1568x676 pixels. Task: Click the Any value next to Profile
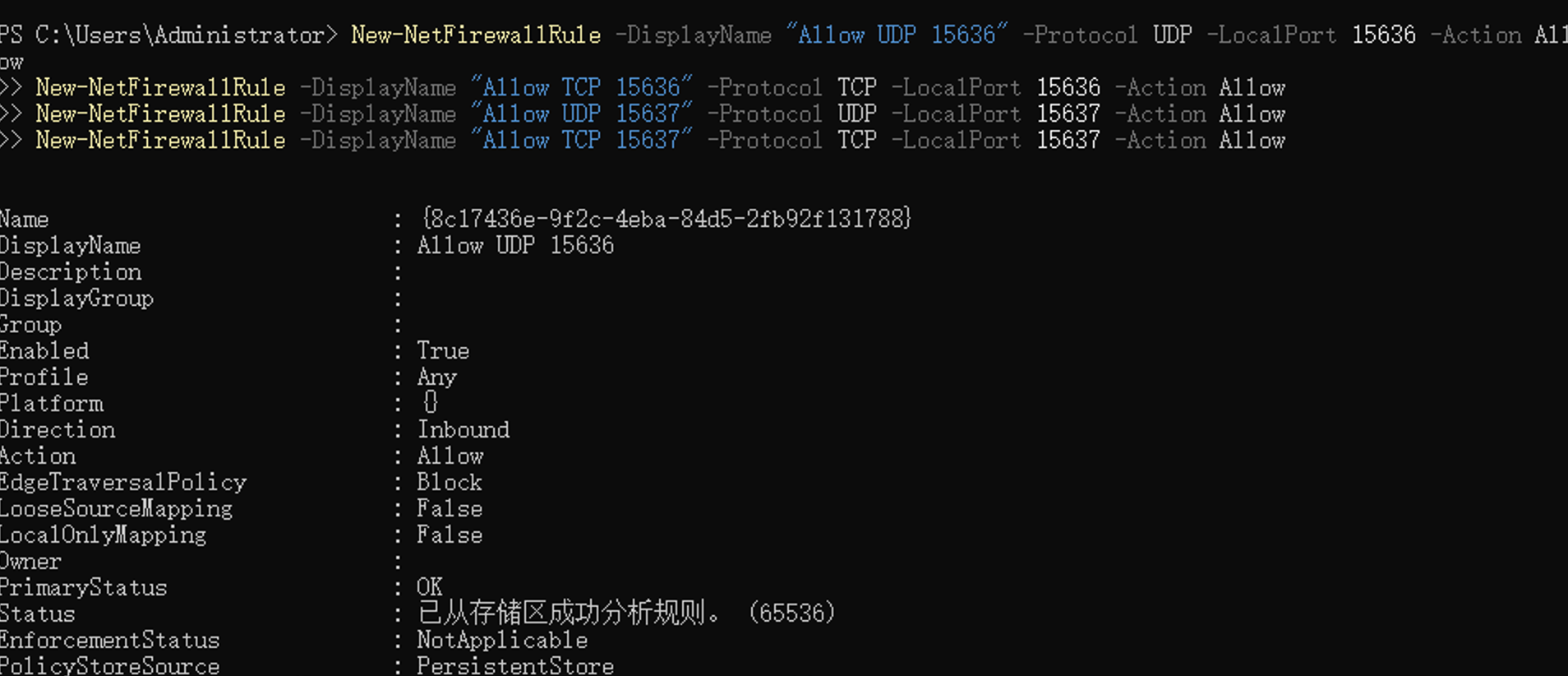coord(436,377)
